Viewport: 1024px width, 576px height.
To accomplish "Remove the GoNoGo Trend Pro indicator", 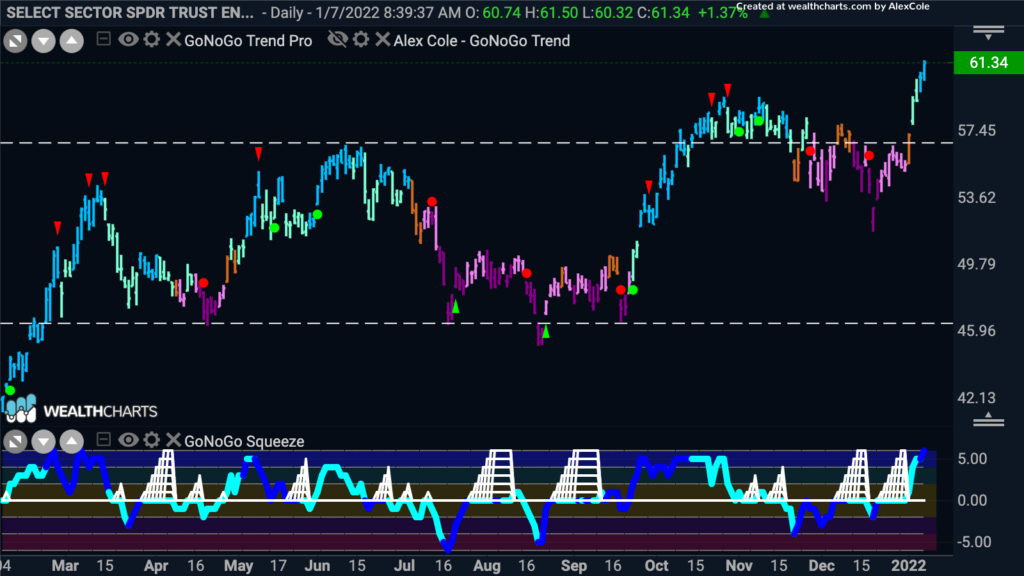I will (173, 40).
